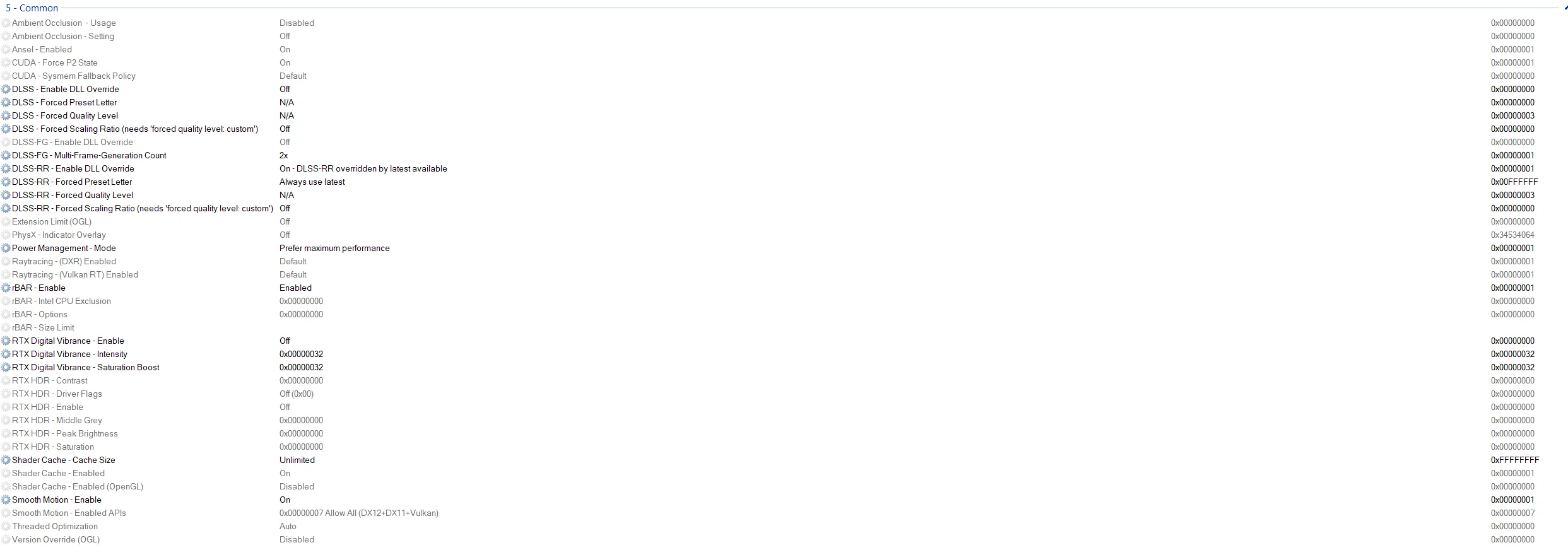
Task: Click the gear icon beside Smooth Motion - Enable
Action: pos(6,500)
